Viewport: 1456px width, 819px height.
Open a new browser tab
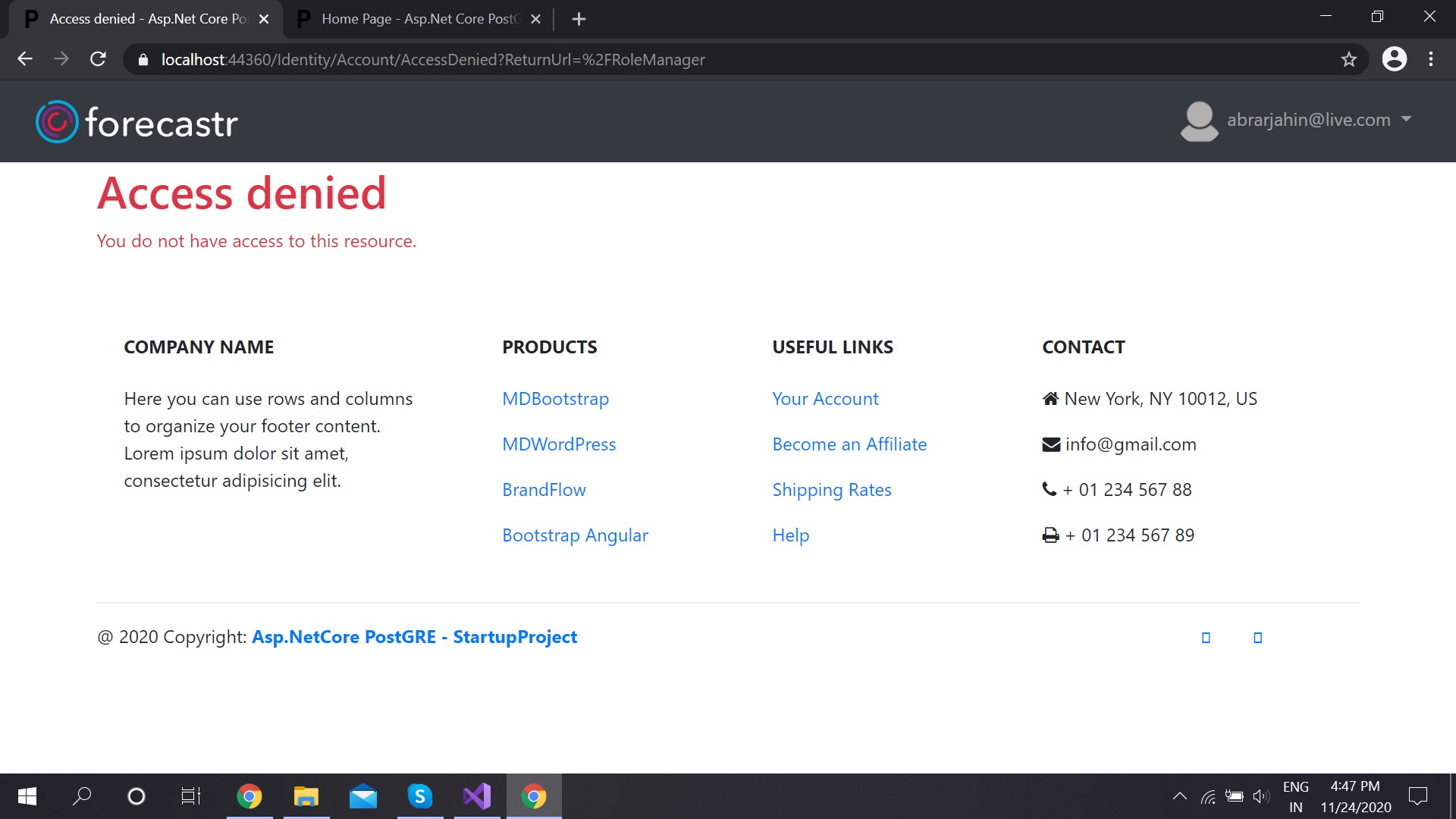coord(579,19)
